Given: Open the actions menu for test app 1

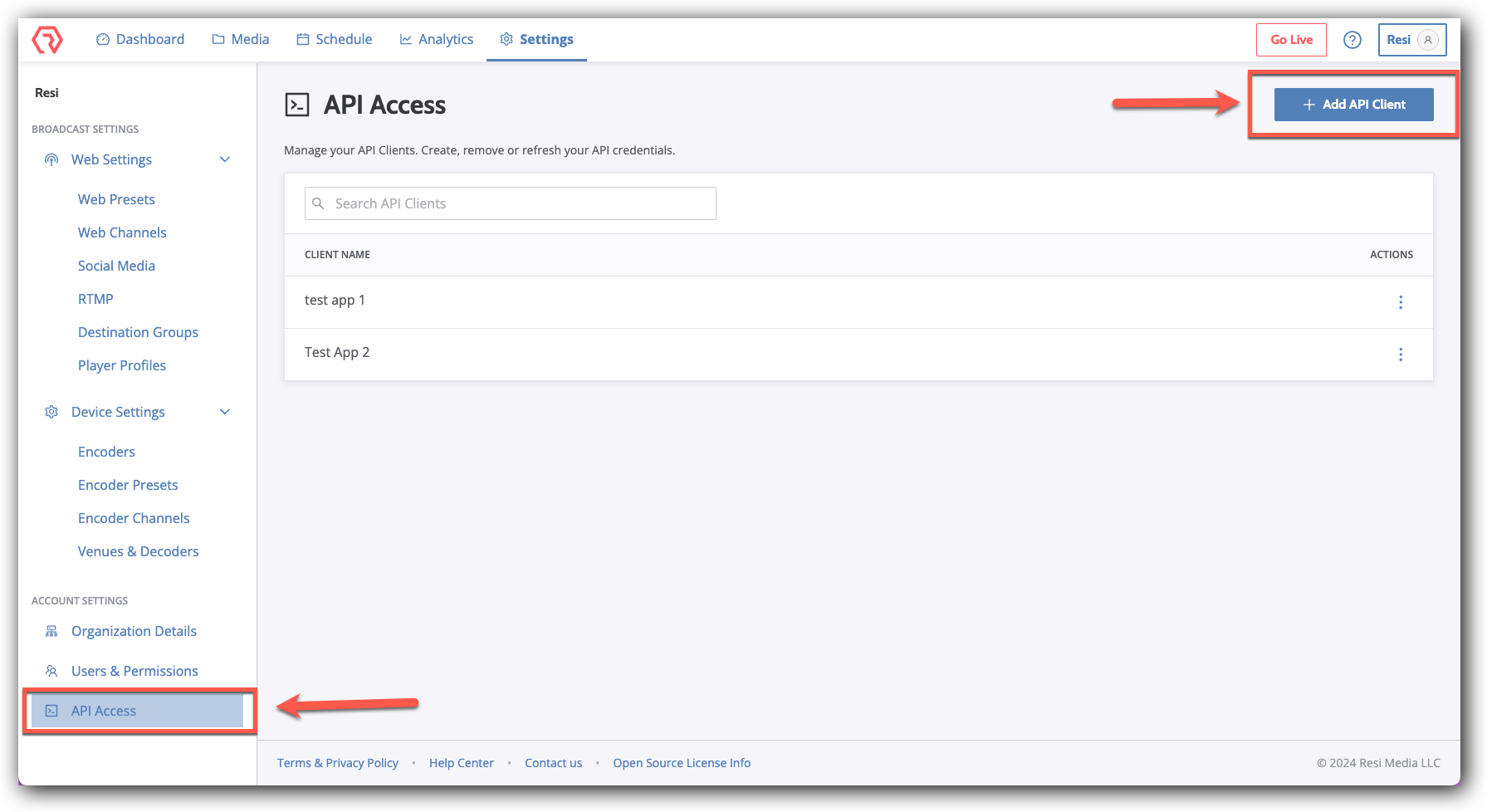Looking at the screenshot, I should (x=1401, y=302).
